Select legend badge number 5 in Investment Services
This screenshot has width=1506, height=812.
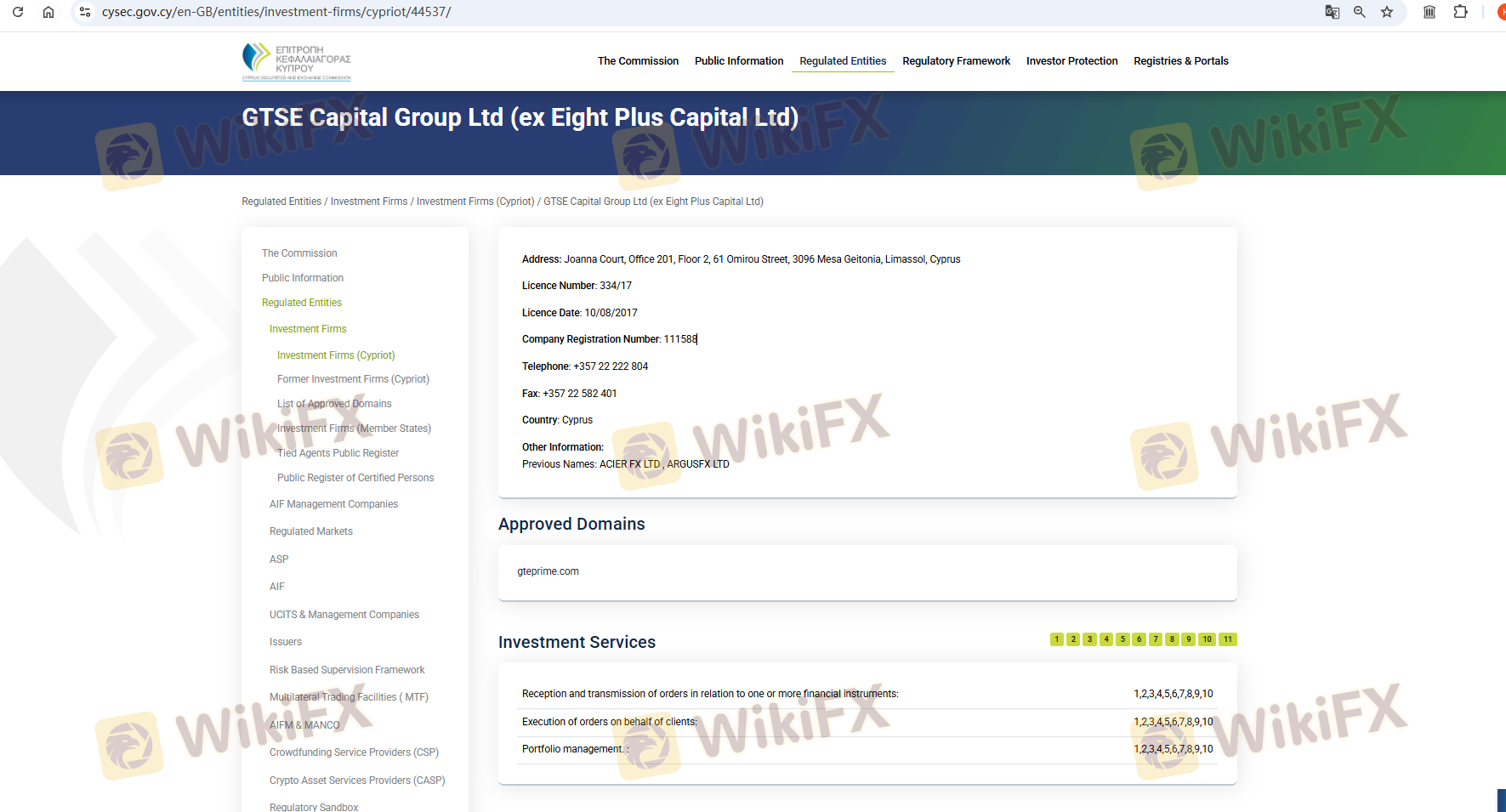pyautogui.click(x=1122, y=639)
